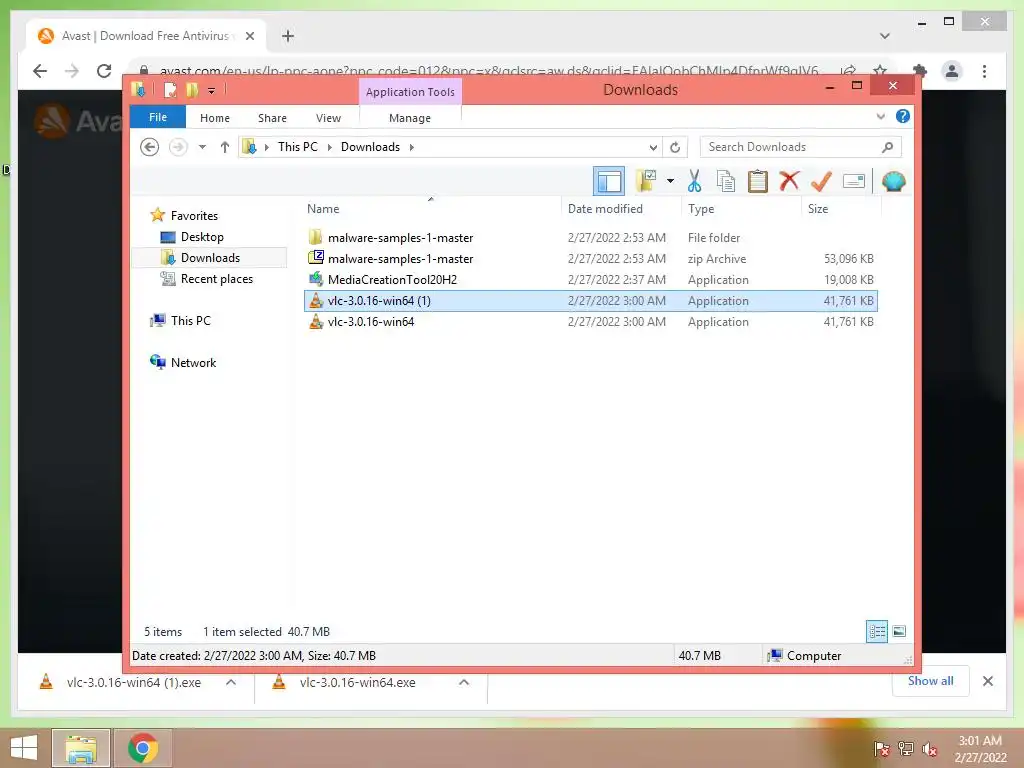The width and height of the screenshot is (1024, 768).
Task: Toggle the preview pane layout icon
Action: click(x=609, y=182)
